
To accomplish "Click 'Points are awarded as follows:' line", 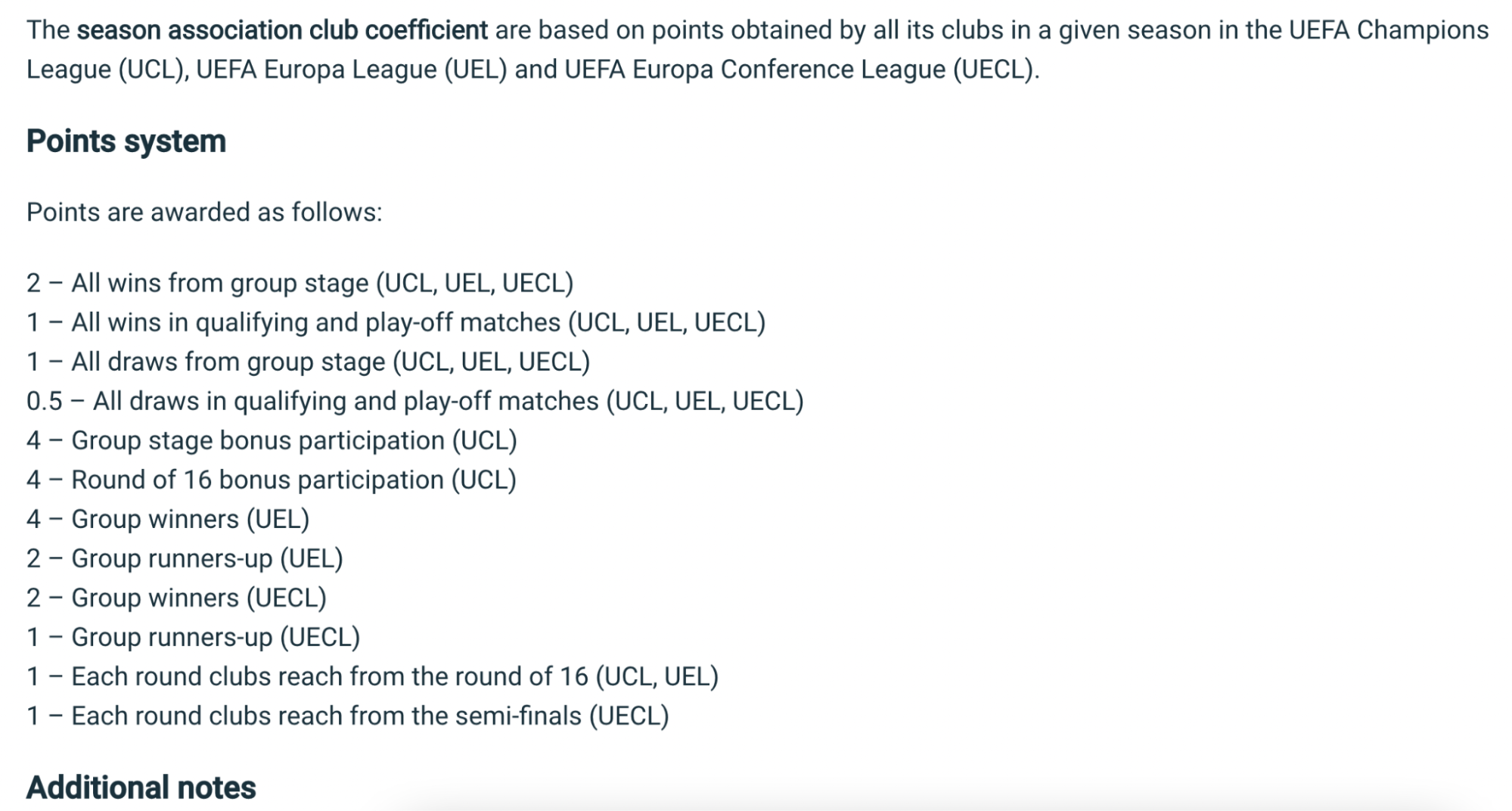I will click(x=204, y=213).
